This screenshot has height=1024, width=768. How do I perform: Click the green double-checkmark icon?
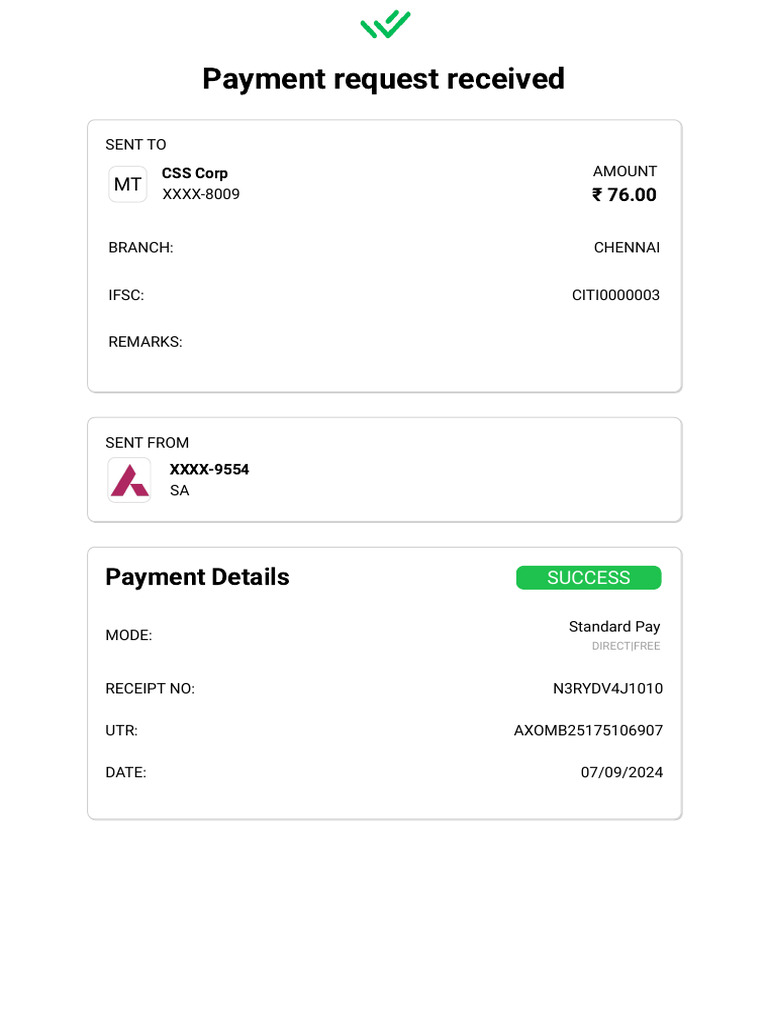[x=385, y=24]
